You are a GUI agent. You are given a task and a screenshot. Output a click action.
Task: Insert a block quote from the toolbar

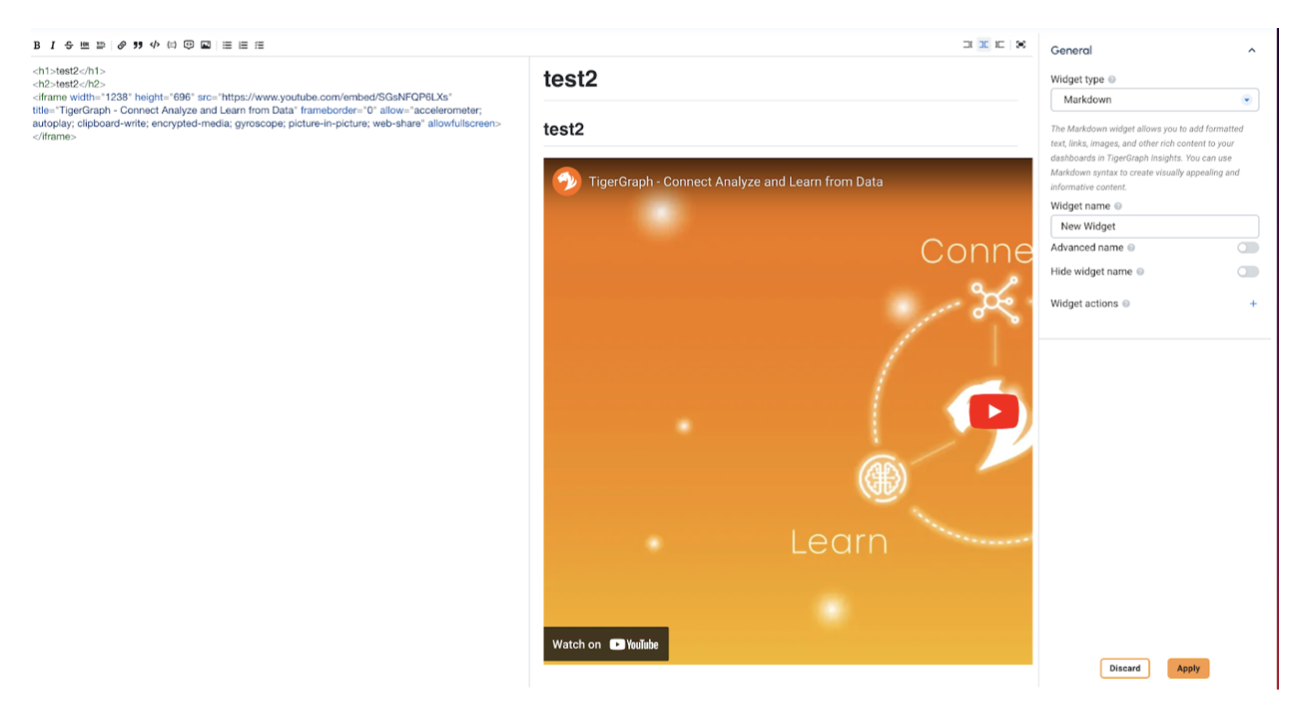pos(138,45)
